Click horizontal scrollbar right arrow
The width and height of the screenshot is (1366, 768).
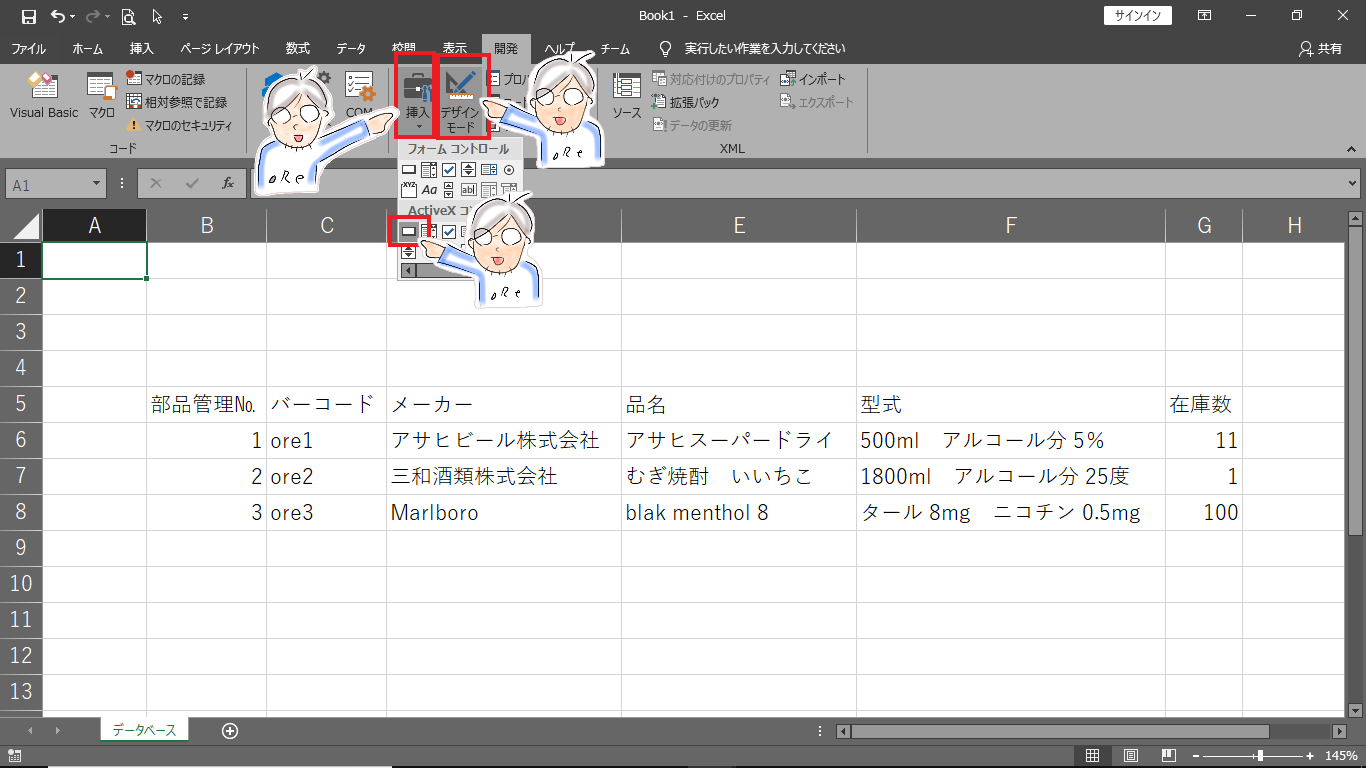click(x=1339, y=731)
